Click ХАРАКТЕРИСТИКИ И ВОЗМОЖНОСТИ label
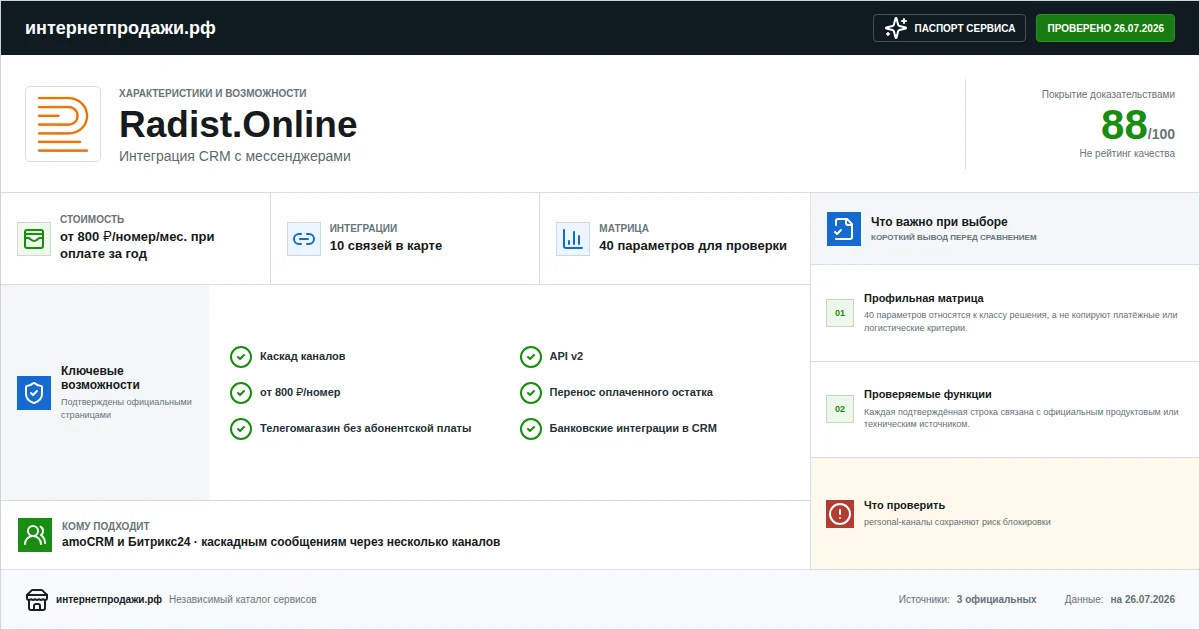 point(213,93)
